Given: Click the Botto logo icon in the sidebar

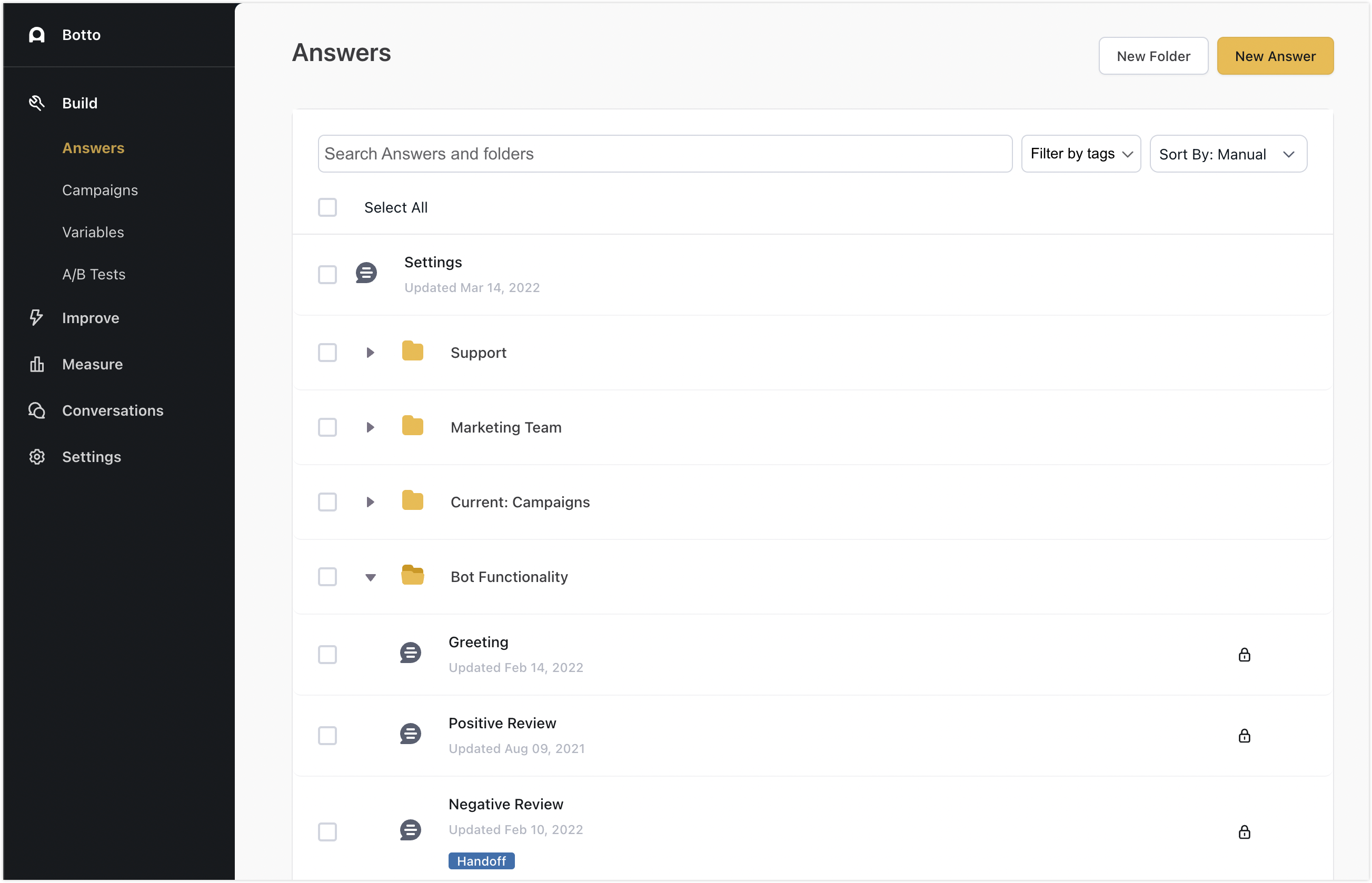Looking at the screenshot, I should tap(37, 35).
